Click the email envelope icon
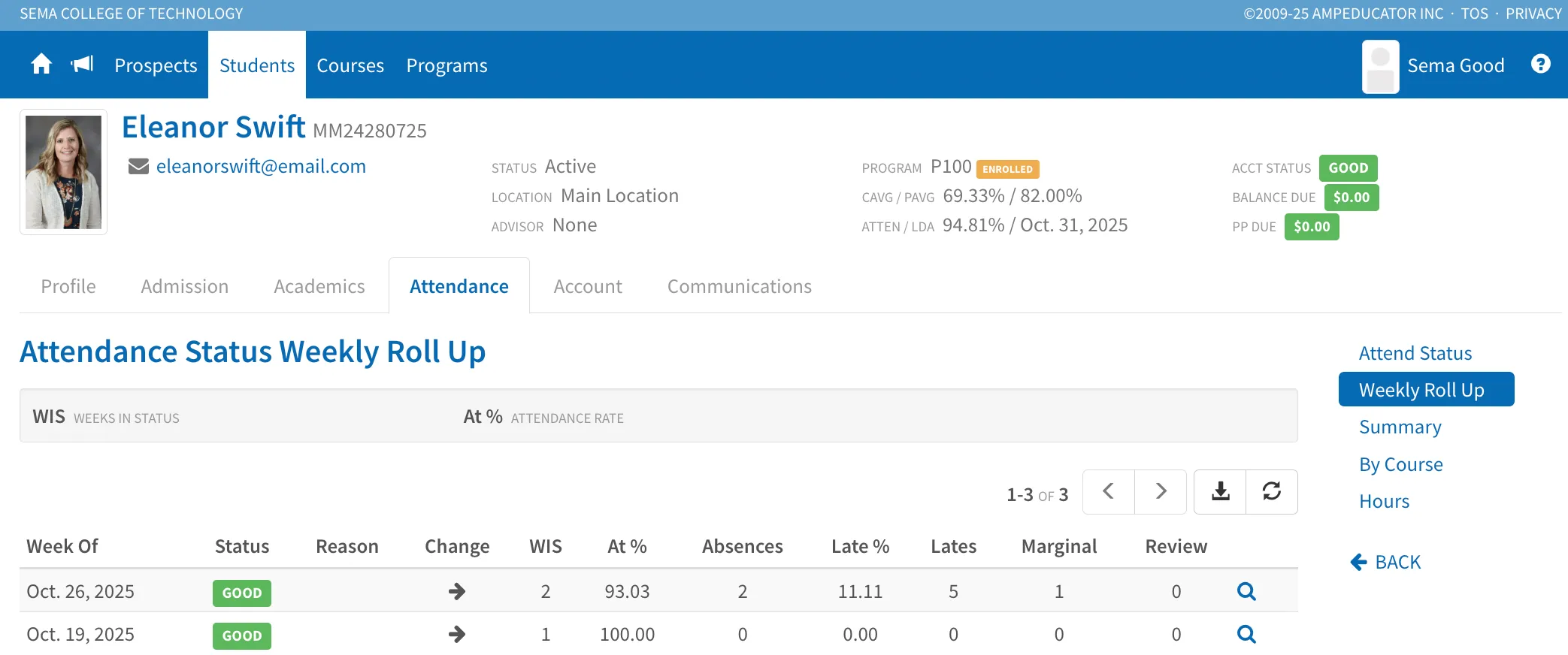1568x655 pixels. 138,166
